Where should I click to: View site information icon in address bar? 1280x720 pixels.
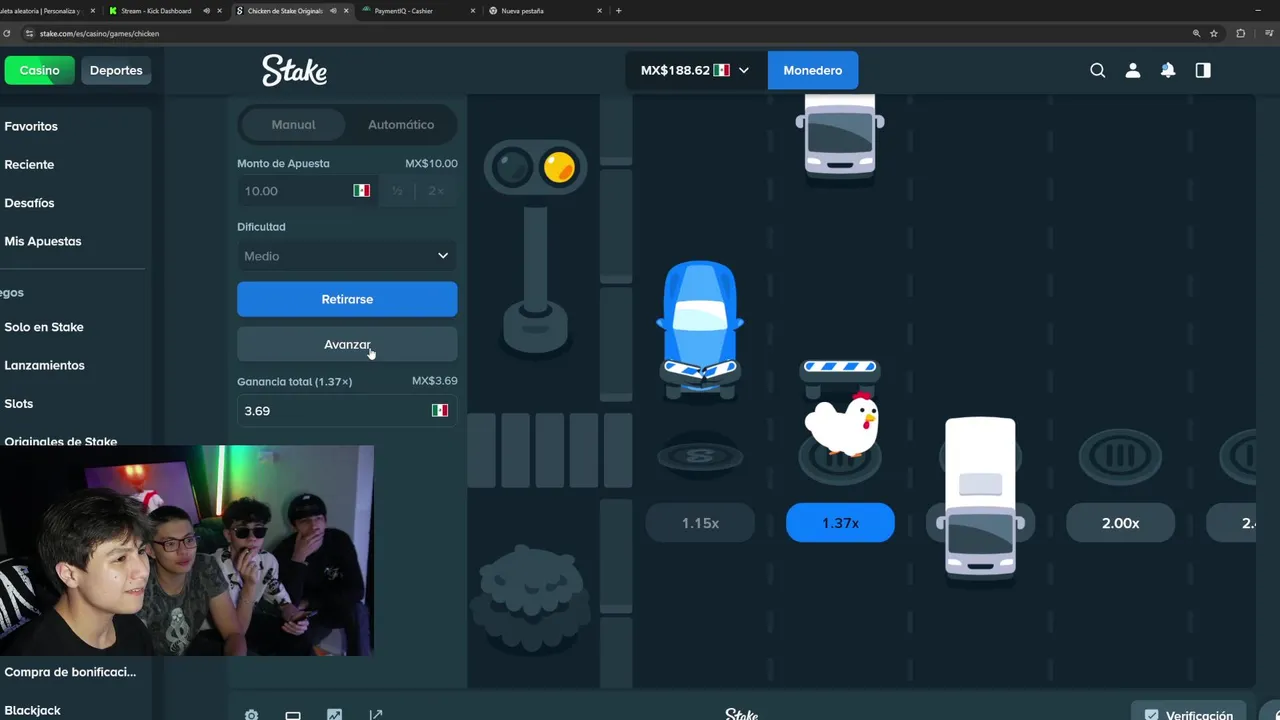29,33
